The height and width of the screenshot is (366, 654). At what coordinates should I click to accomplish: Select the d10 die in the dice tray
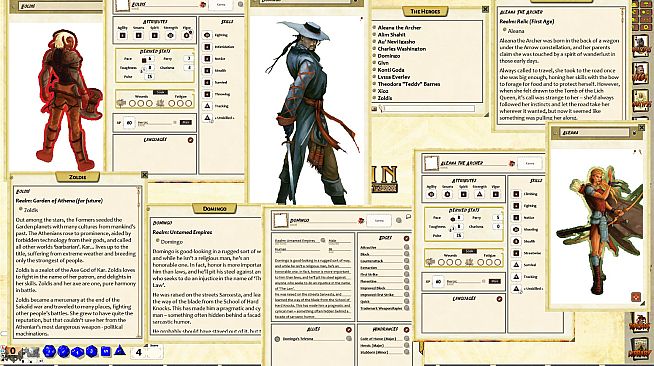coord(78,352)
